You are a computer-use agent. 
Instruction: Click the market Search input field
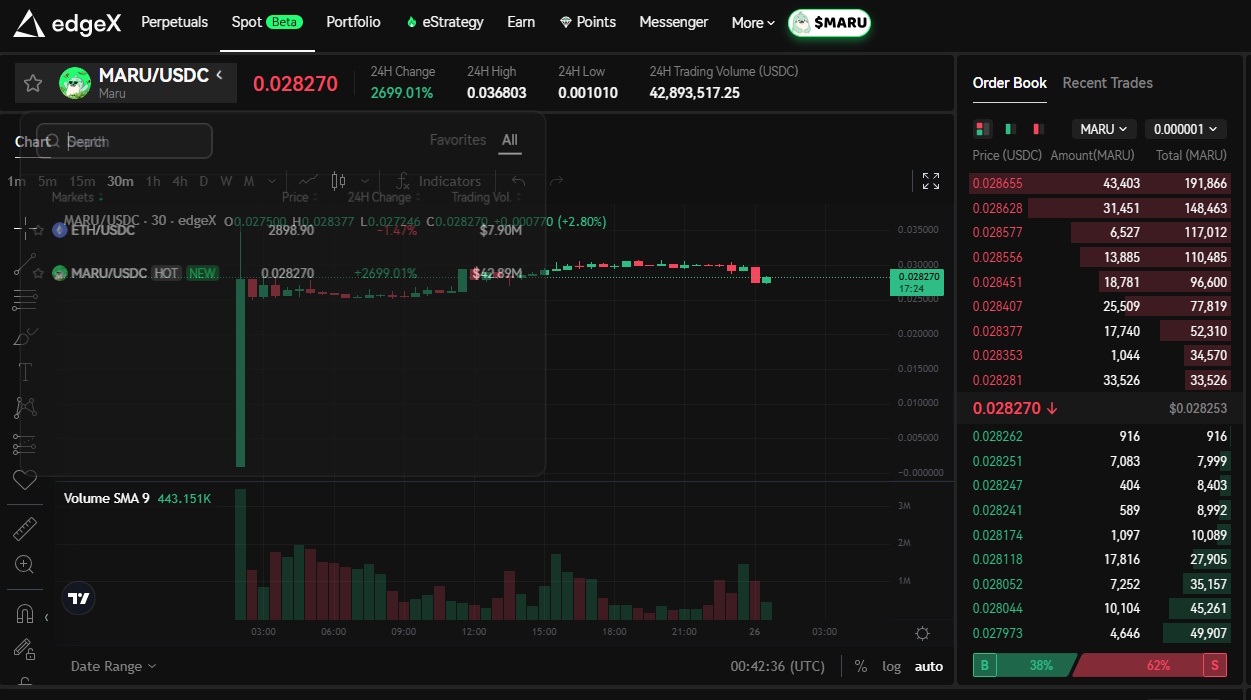tap(135, 141)
